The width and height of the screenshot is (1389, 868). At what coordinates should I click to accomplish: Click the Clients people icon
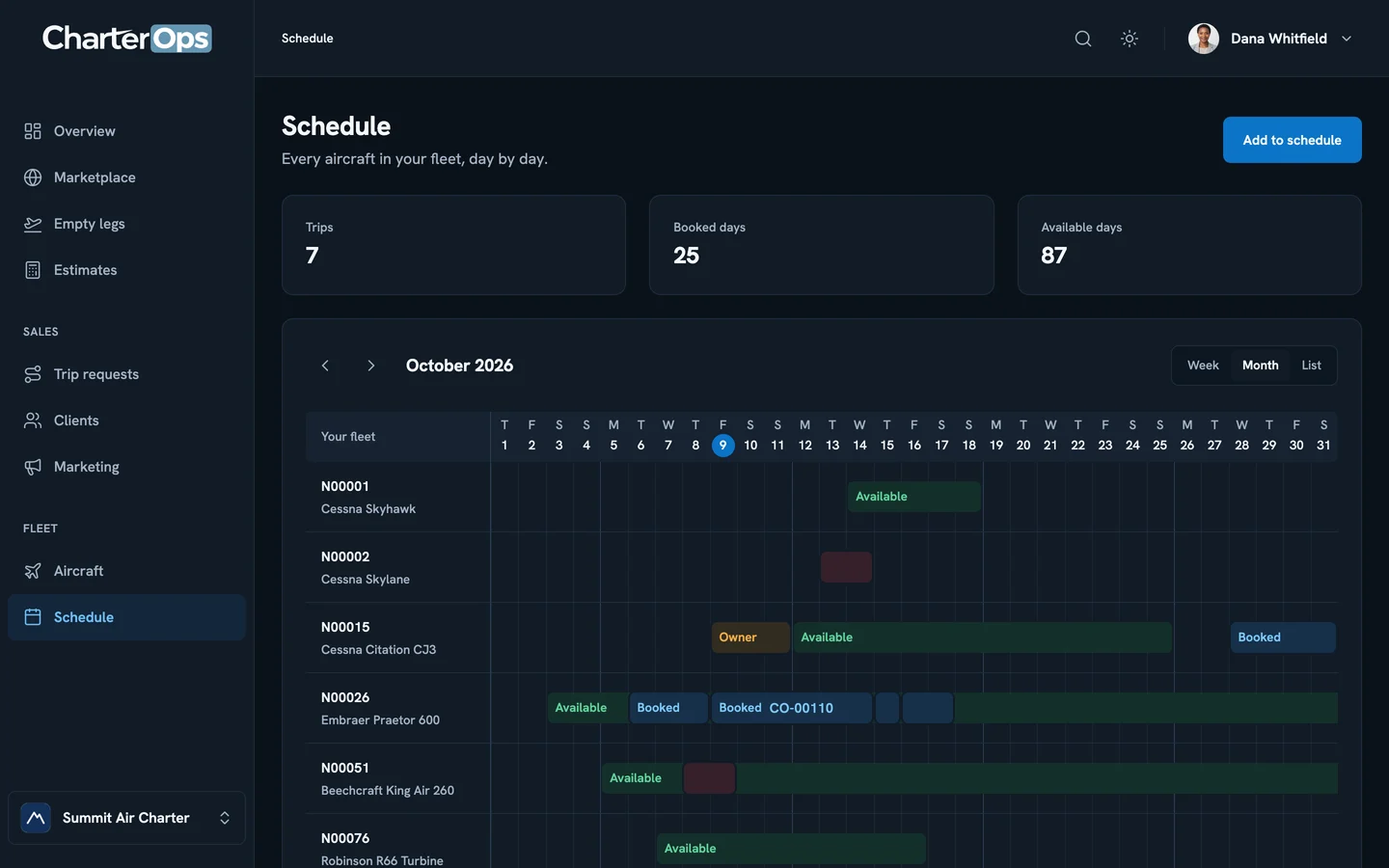[x=33, y=420]
